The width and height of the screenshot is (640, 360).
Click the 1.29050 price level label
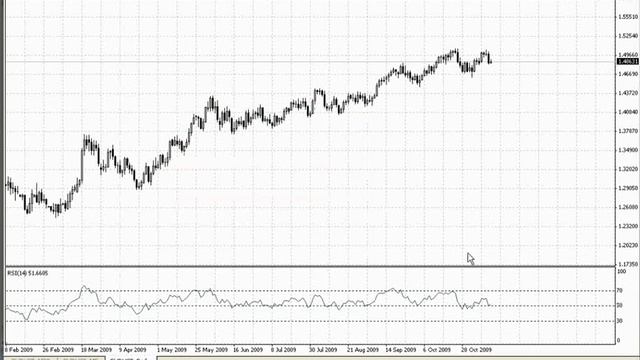628,188
